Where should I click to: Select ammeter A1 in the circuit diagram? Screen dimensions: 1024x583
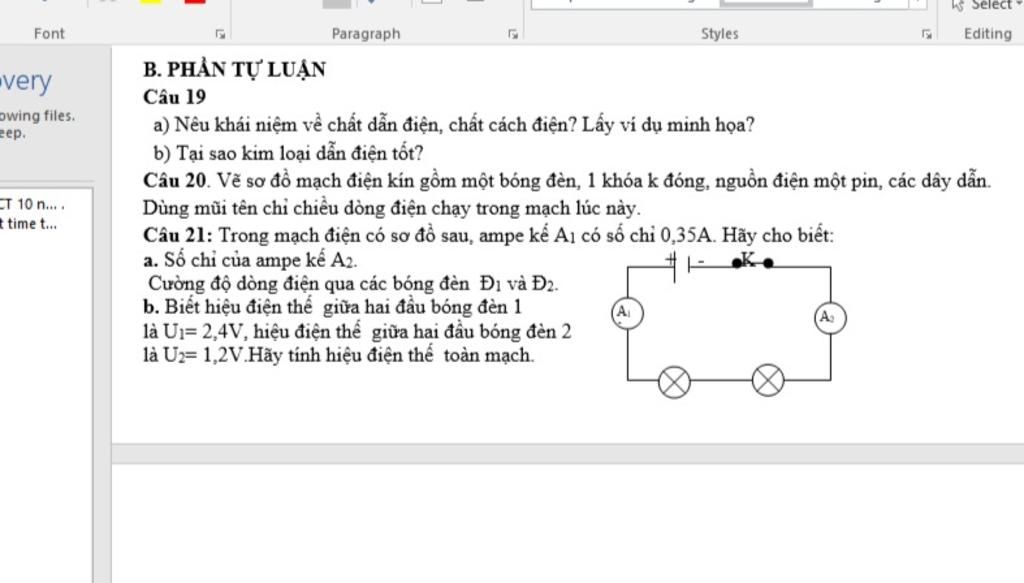(x=627, y=313)
